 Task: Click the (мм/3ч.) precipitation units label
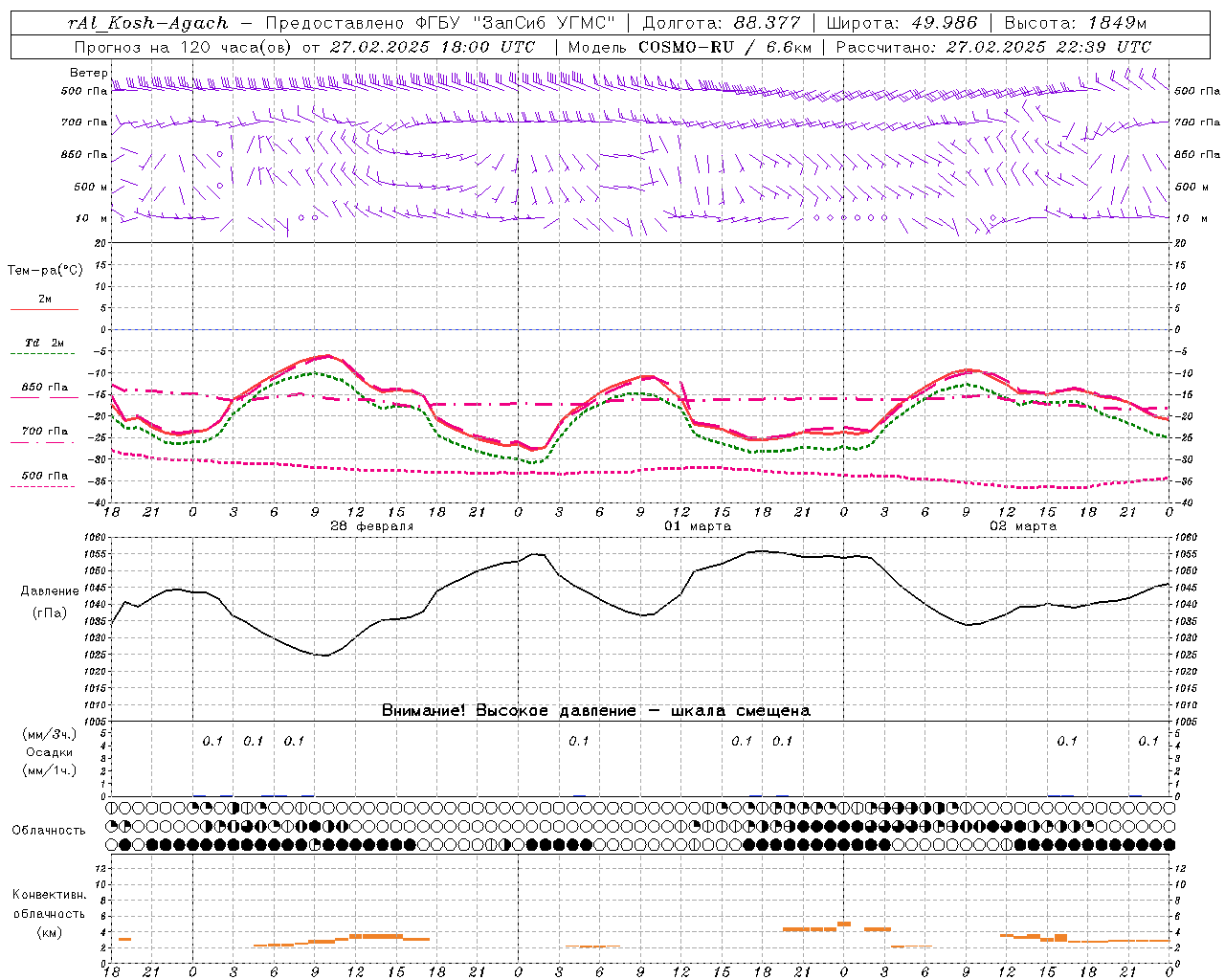pyautogui.click(x=49, y=734)
